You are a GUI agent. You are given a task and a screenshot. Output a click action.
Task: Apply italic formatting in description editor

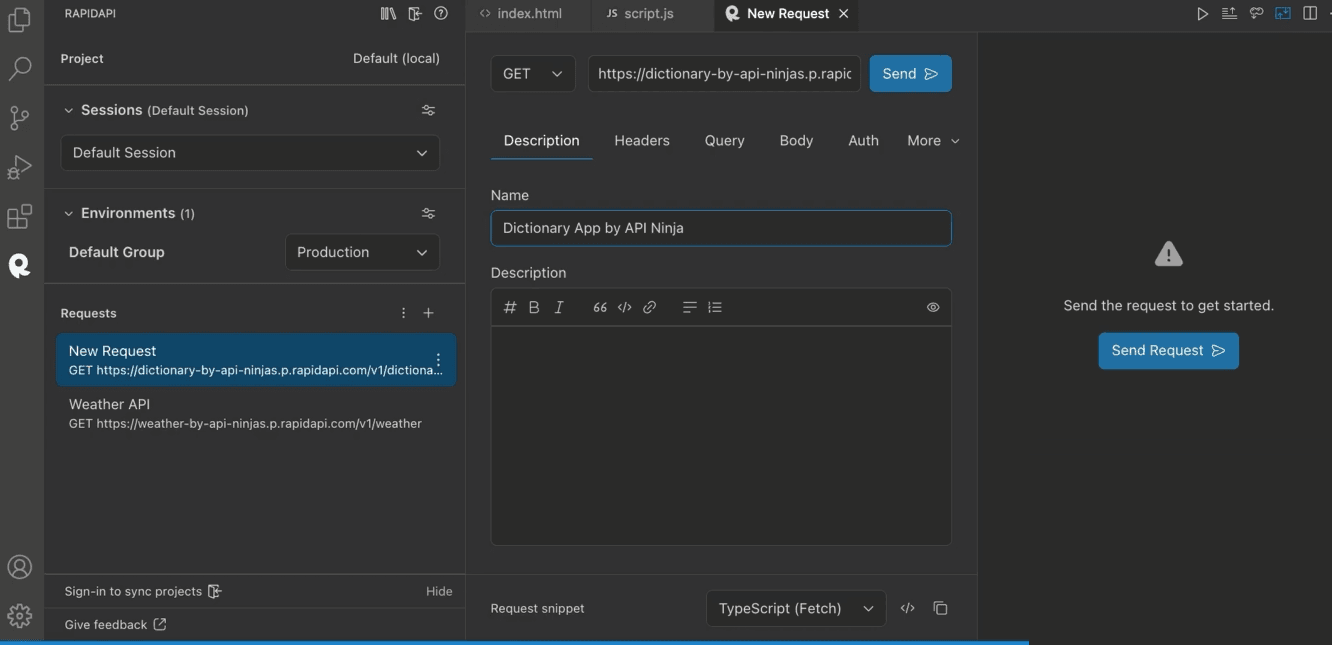tap(559, 307)
